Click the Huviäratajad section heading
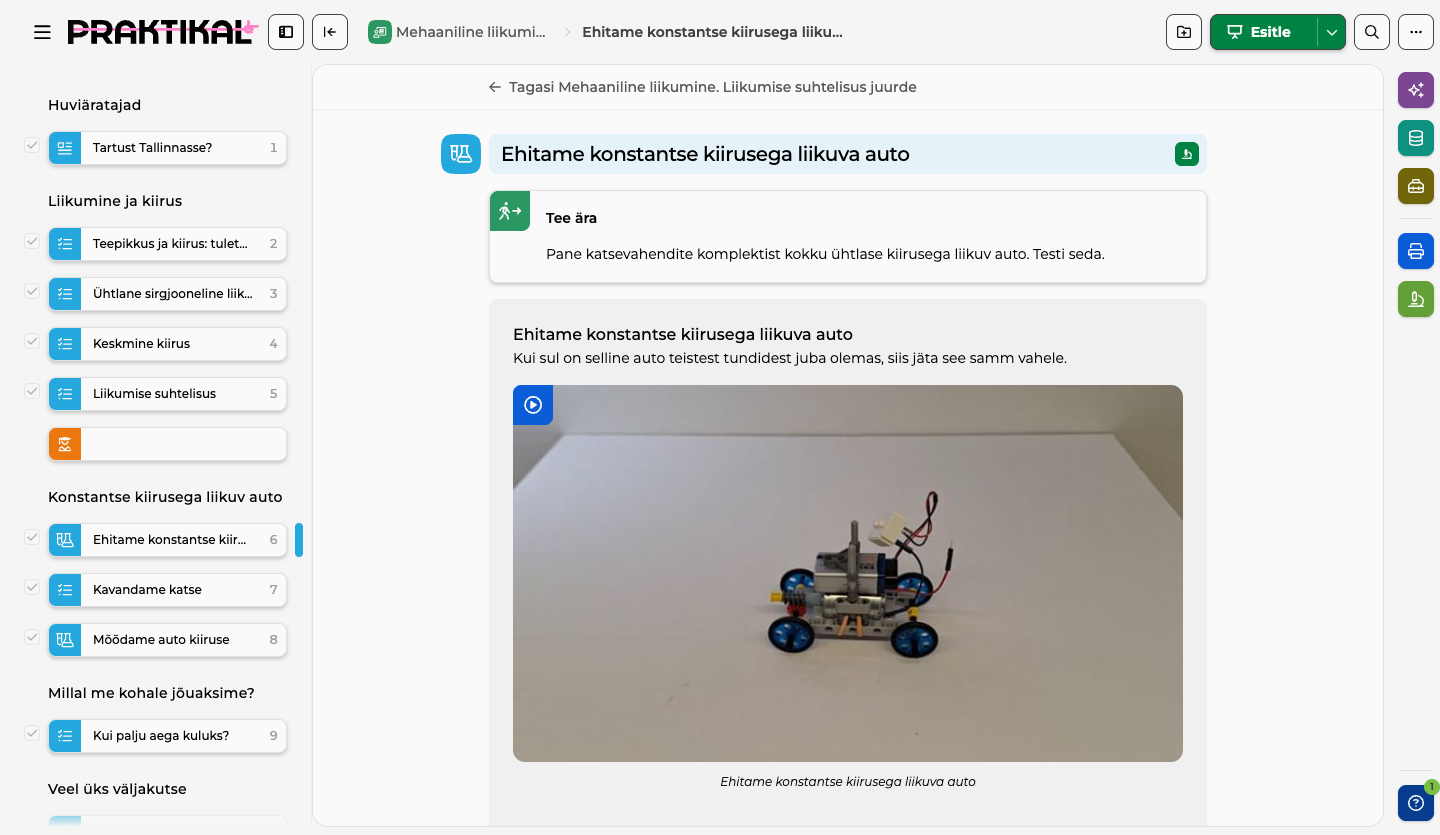Image resolution: width=1440 pixels, height=835 pixels. click(94, 105)
